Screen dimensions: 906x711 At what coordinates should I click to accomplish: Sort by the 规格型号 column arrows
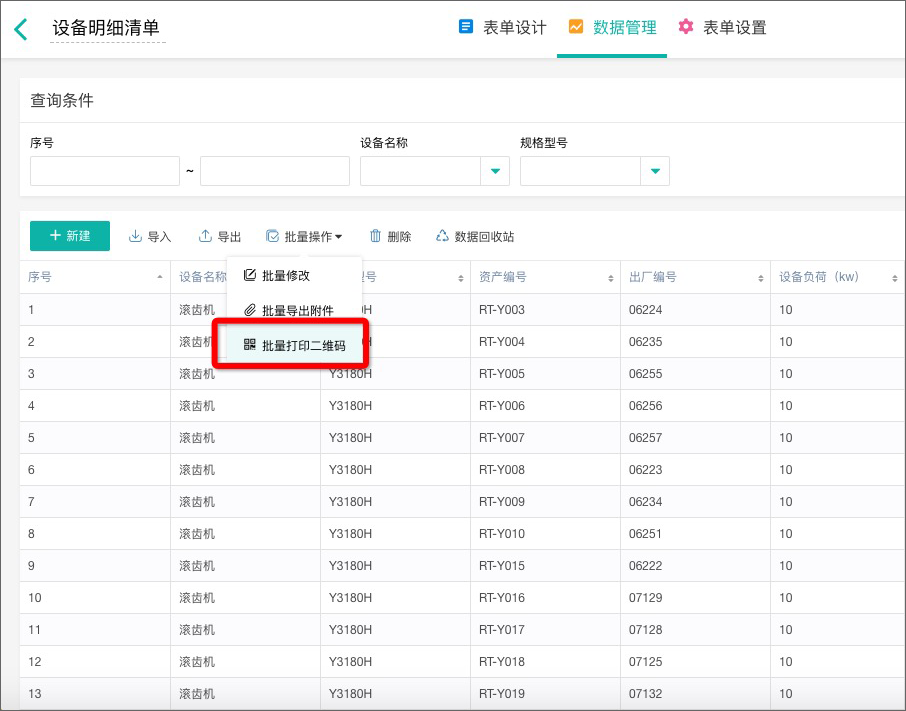[x=461, y=278]
